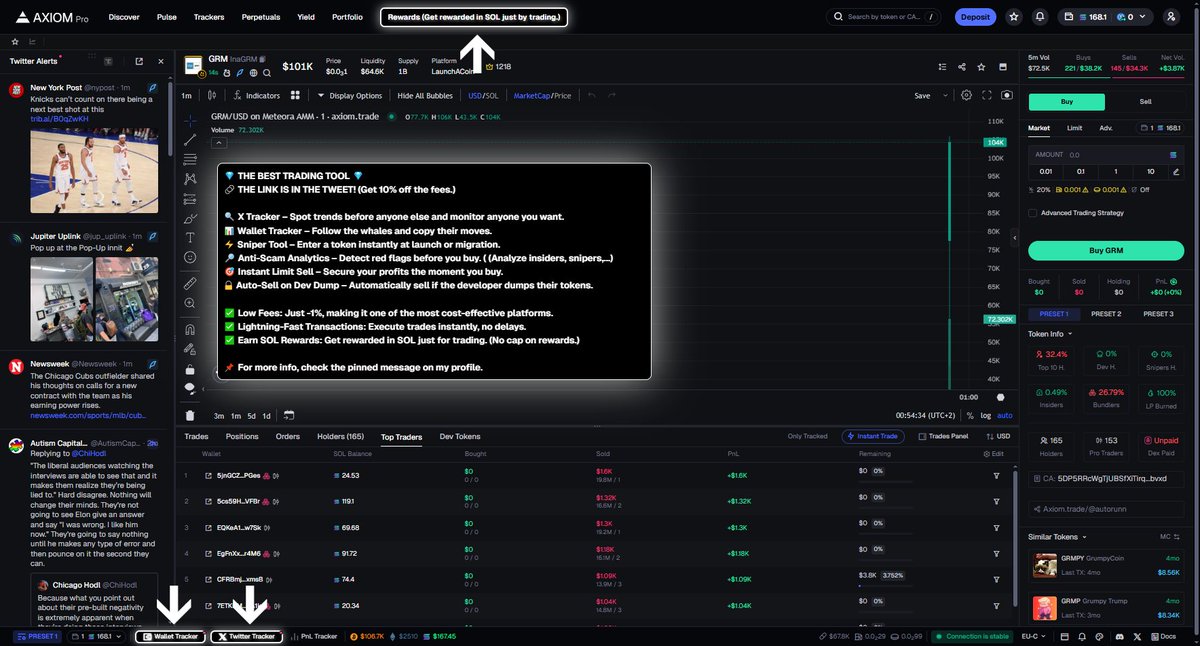Sort Similar Tokens by MC
Screen dimensions: 1200x646
(1168, 537)
